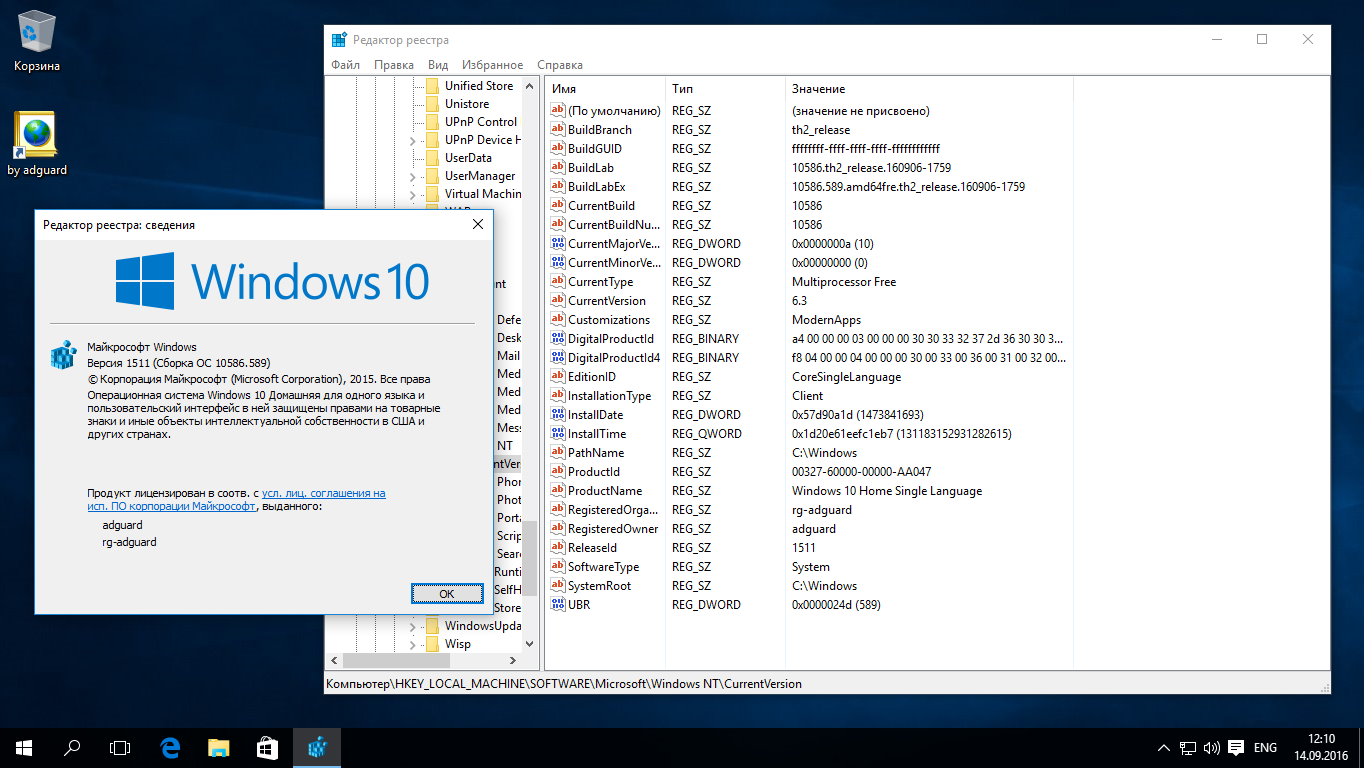Click the CoreSingleLanguage value data
This screenshot has height=768, width=1364.
coord(846,377)
